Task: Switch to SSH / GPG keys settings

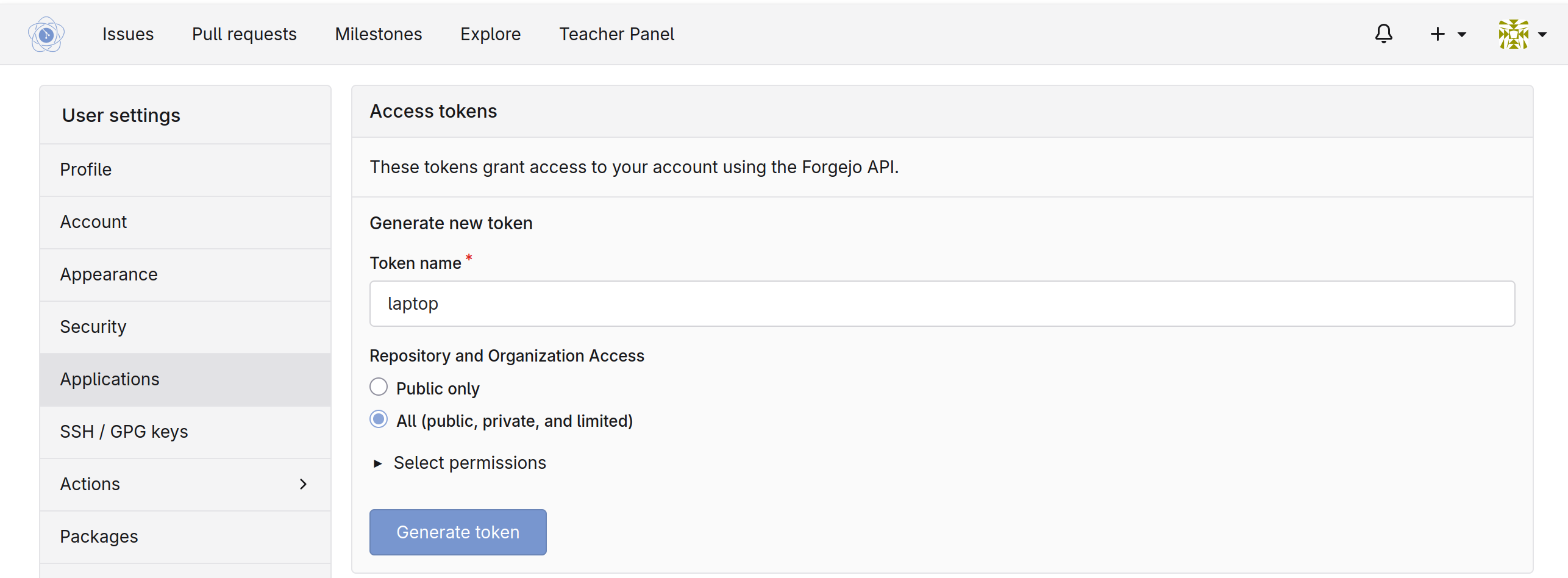Action: pos(185,432)
